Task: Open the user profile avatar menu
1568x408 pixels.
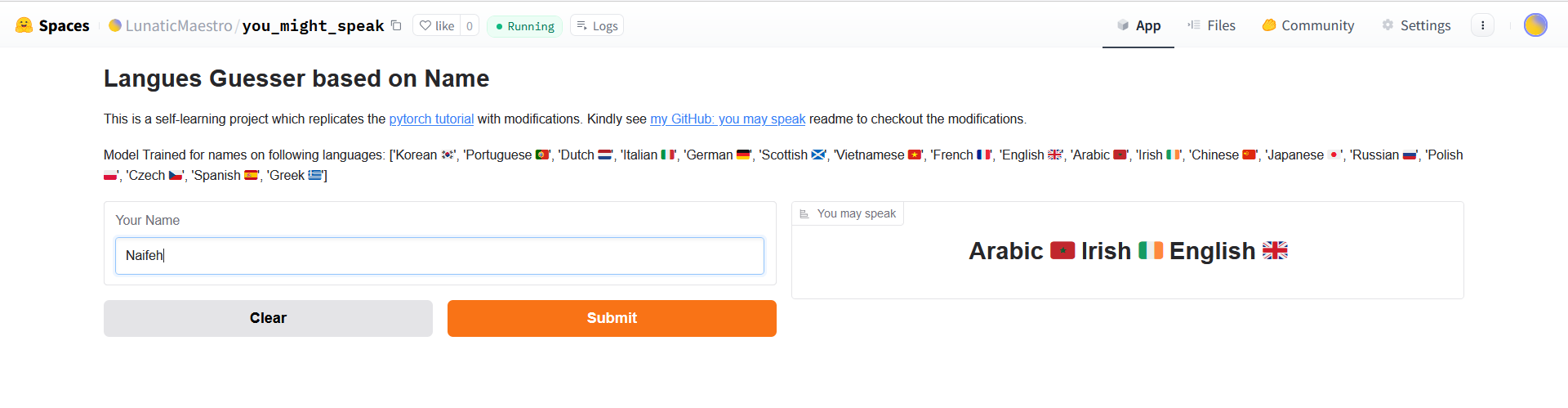Action: [1535, 25]
